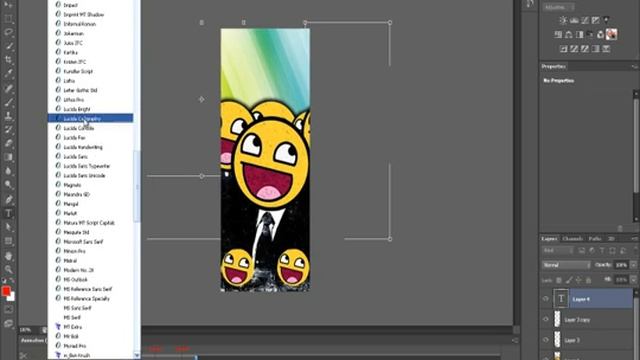
Task: Select the Zoom tool in toolbar
Action: click(x=8, y=269)
